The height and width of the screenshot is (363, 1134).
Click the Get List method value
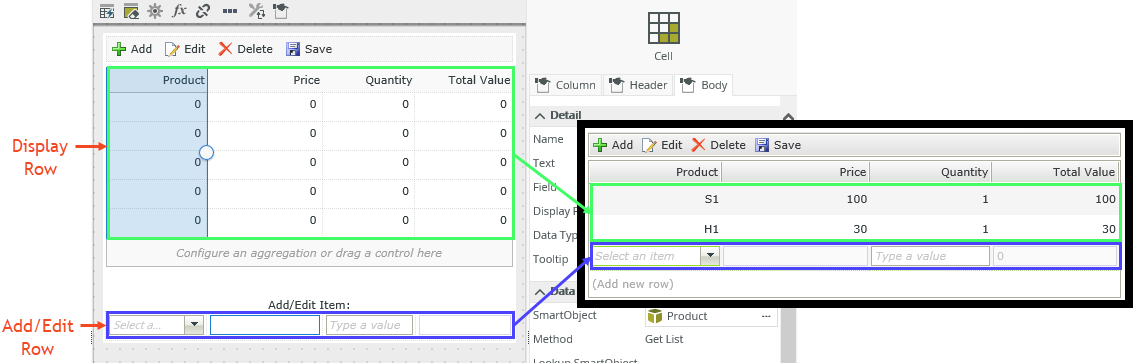(x=664, y=339)
